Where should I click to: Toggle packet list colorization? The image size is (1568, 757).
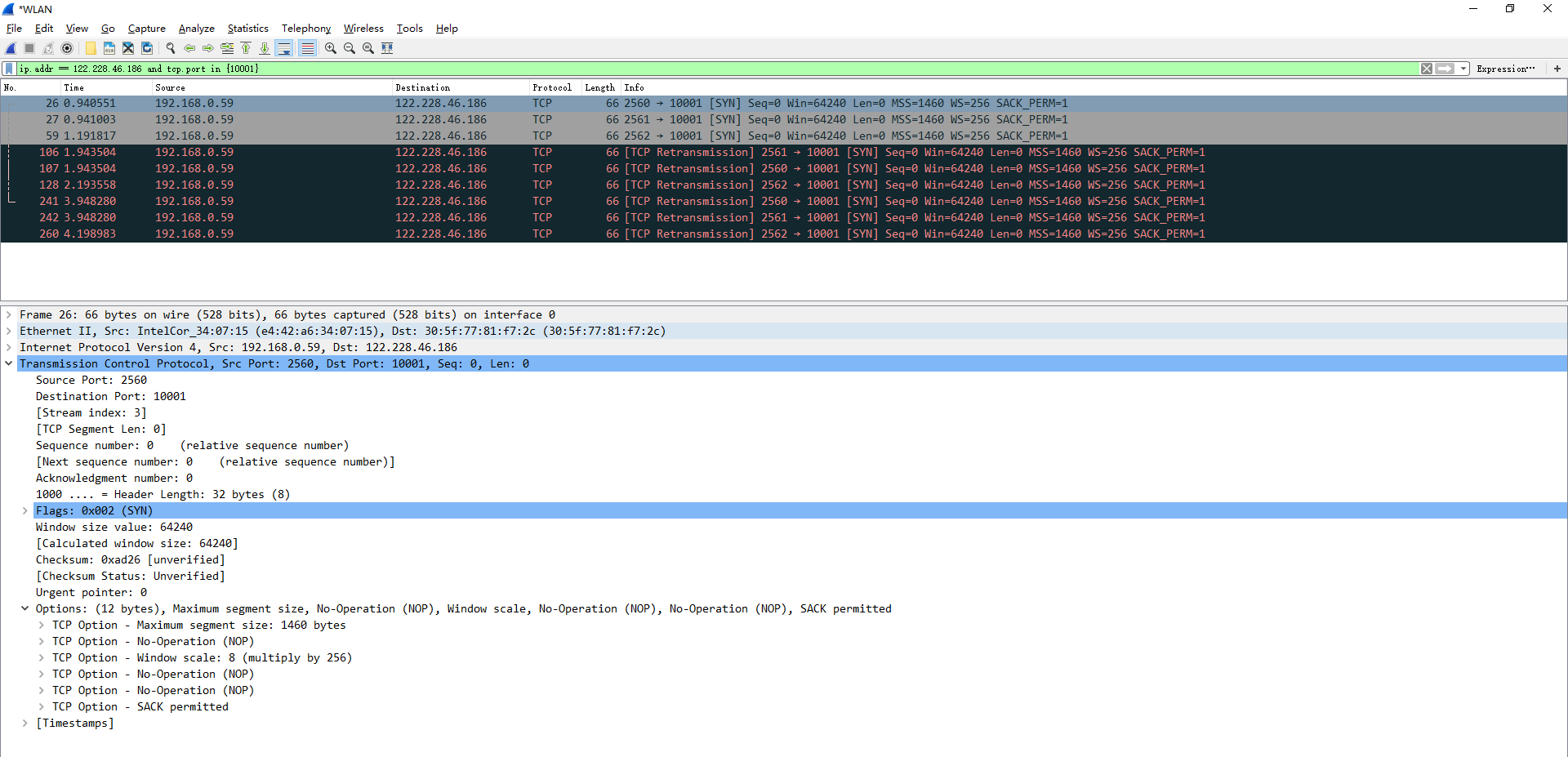[307, 48]
